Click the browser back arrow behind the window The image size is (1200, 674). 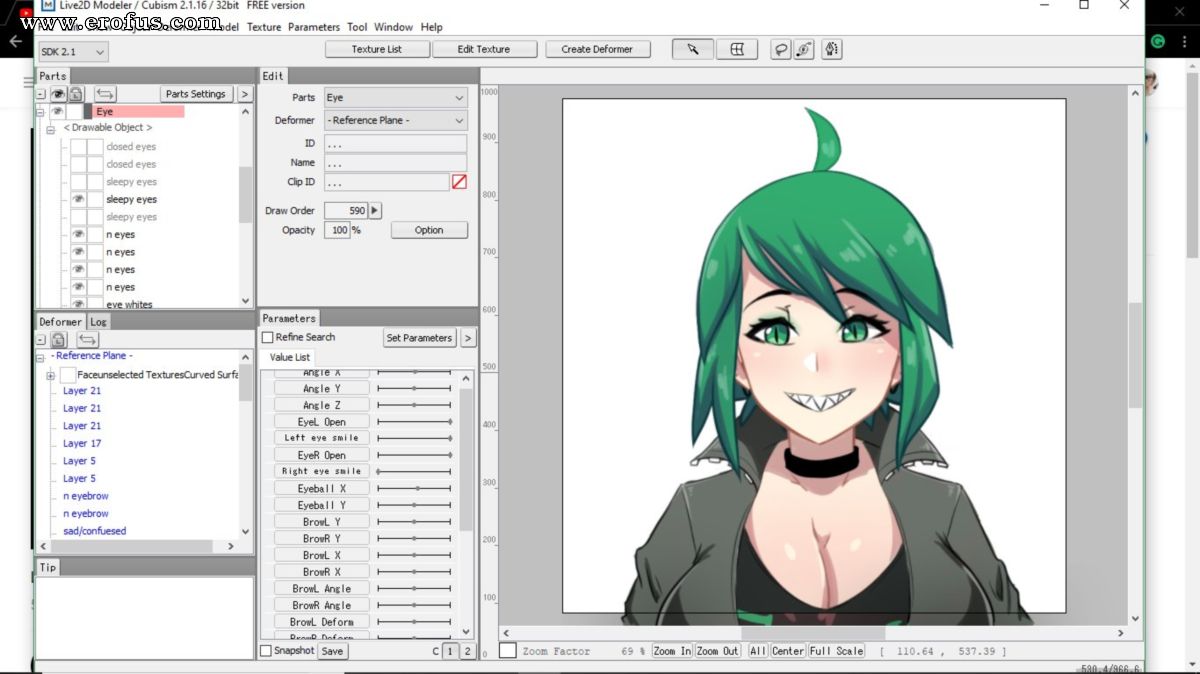pyautogui.click(x=15, y=42)
